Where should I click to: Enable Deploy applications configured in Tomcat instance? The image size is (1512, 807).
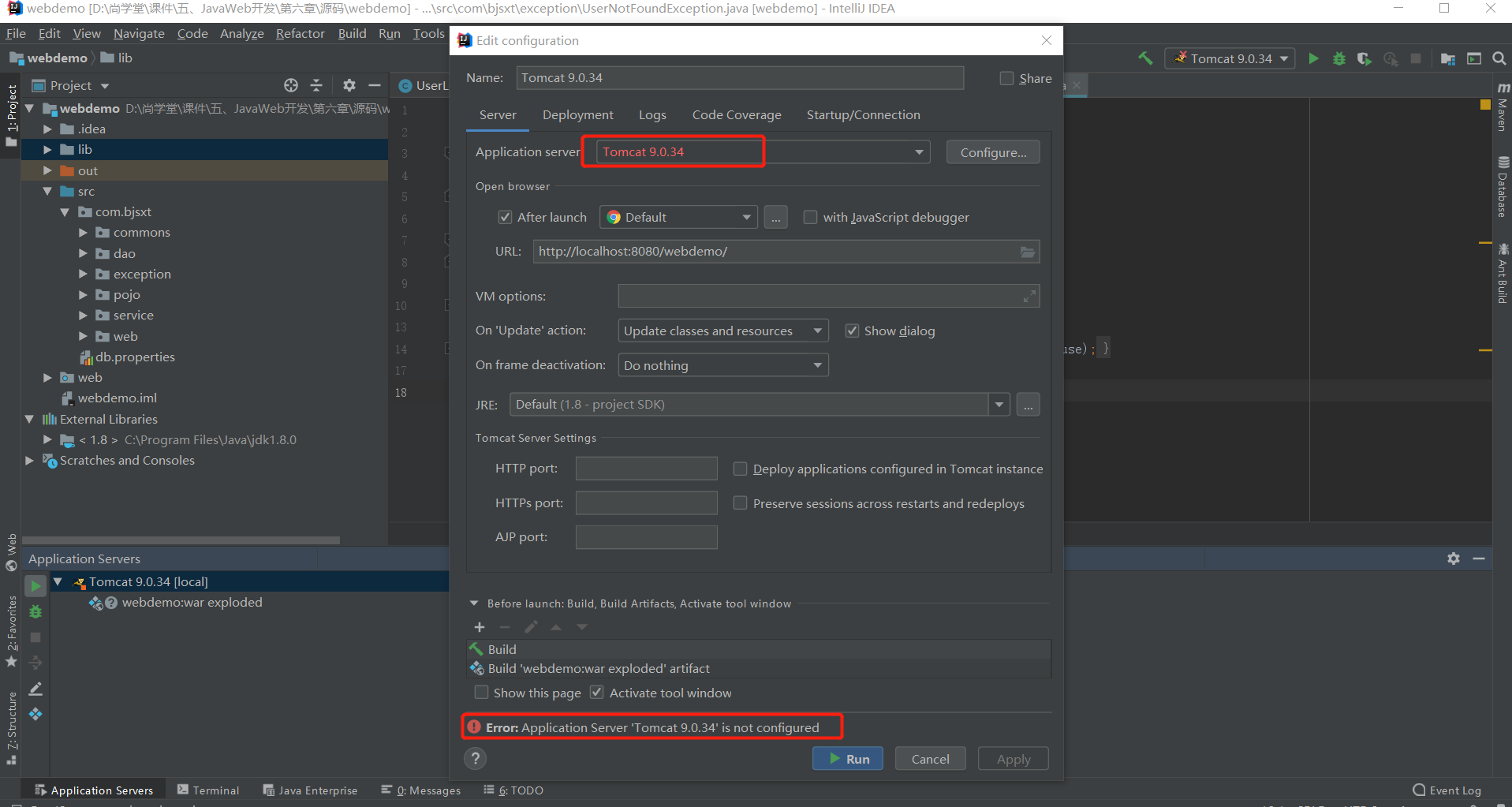click(740, 469)
